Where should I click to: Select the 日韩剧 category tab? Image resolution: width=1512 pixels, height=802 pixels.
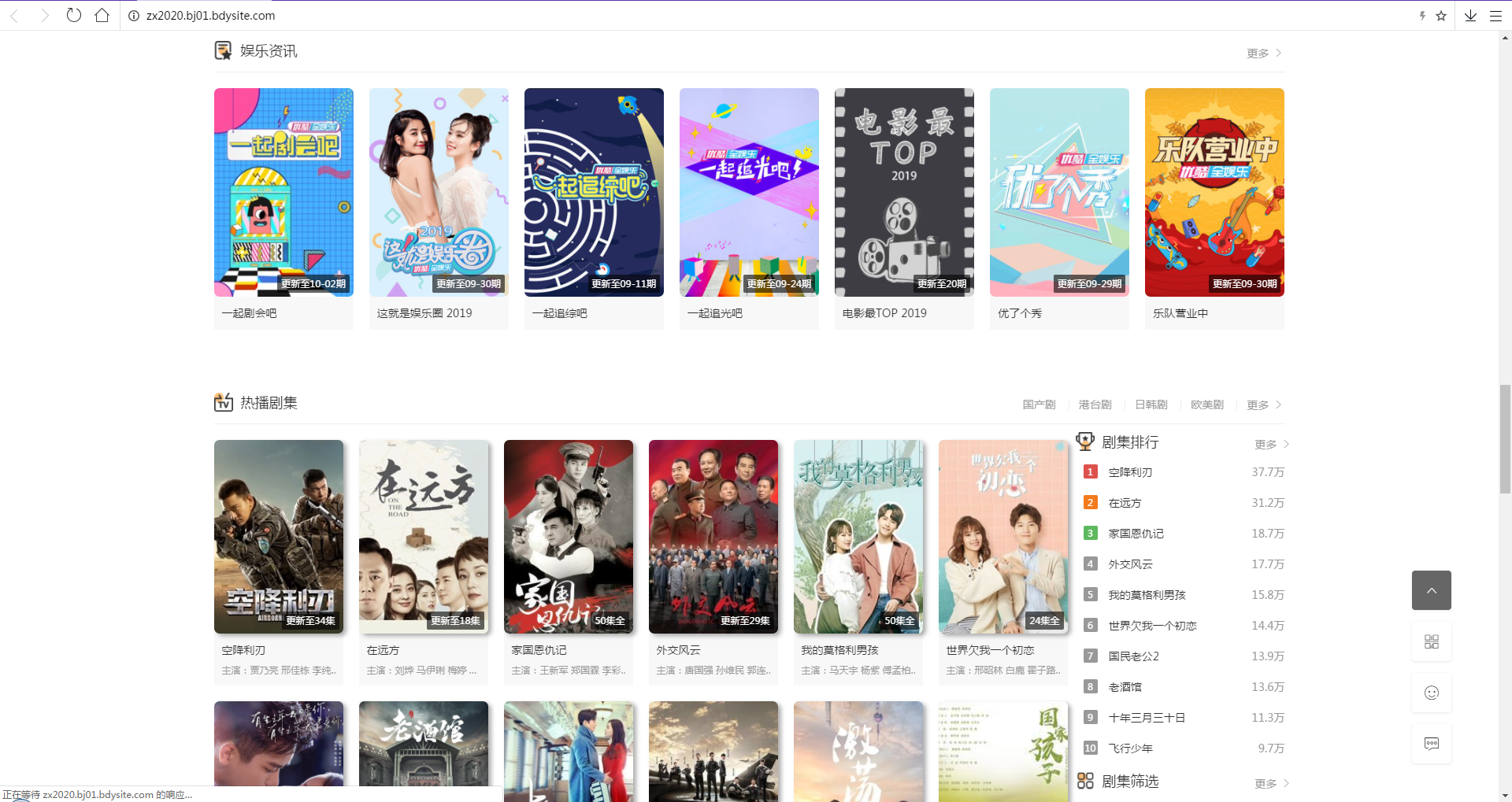point(1151,405)
